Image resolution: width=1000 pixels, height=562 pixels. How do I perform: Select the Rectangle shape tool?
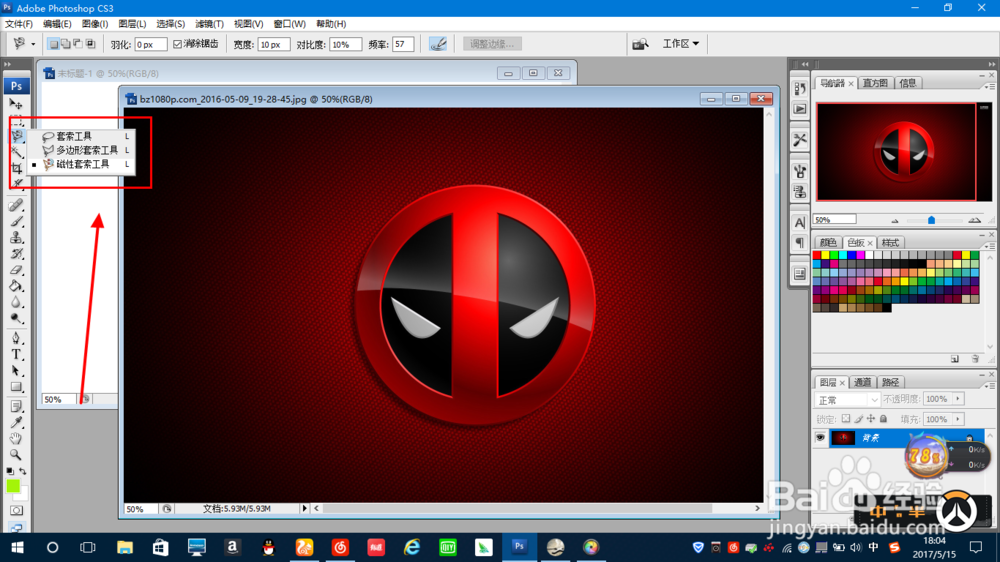click(17, 387)
